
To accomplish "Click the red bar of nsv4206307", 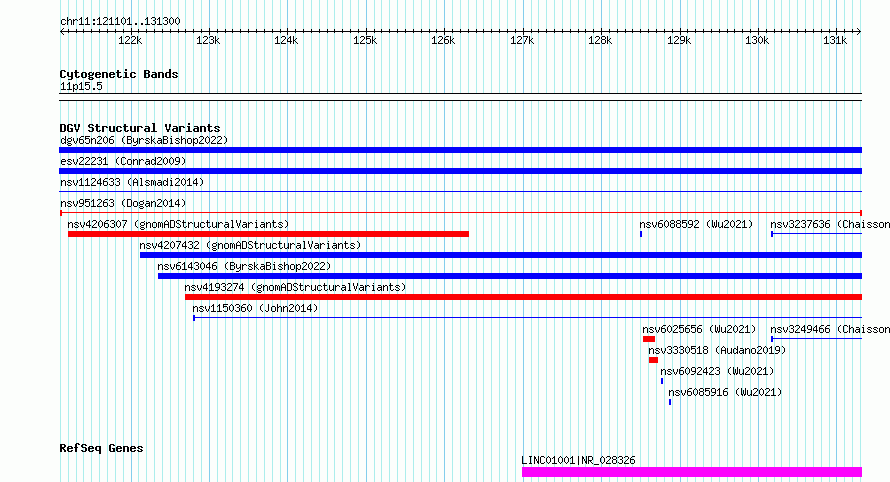I will [x=268, y=234].
